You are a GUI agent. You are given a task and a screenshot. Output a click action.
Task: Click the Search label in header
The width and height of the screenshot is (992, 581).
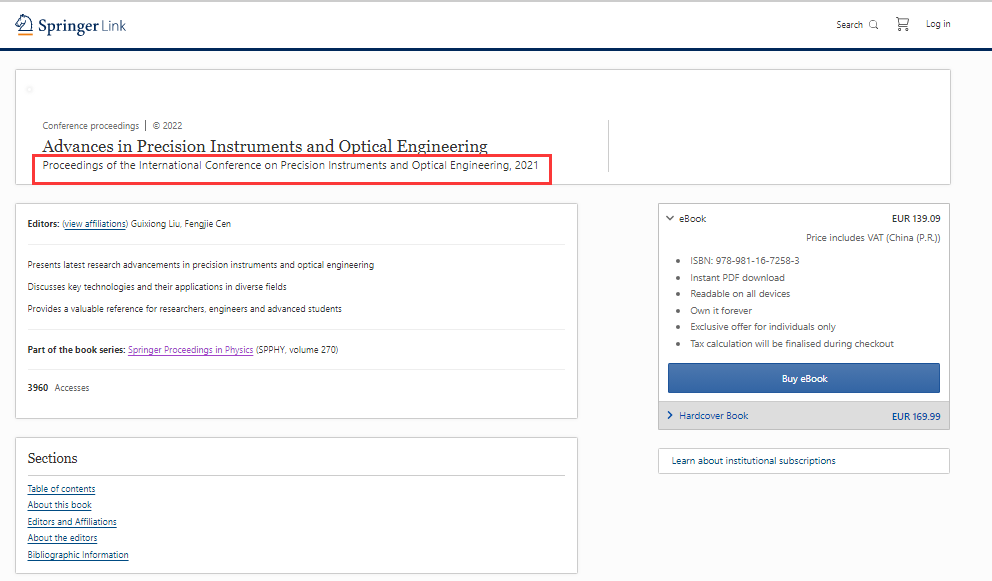tap(850, 25)
